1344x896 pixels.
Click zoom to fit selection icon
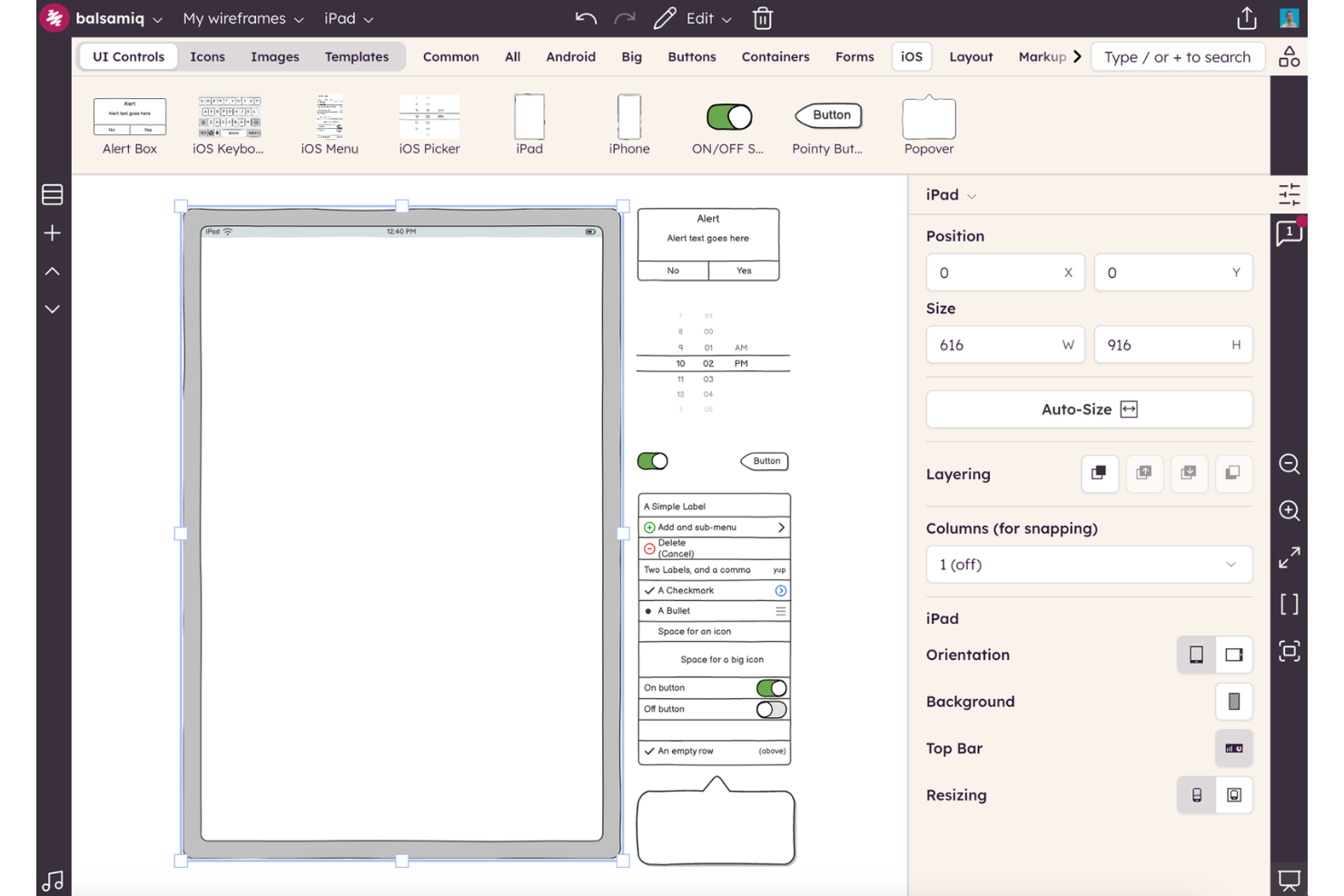pyautogui.click(x=1289, y=651)
